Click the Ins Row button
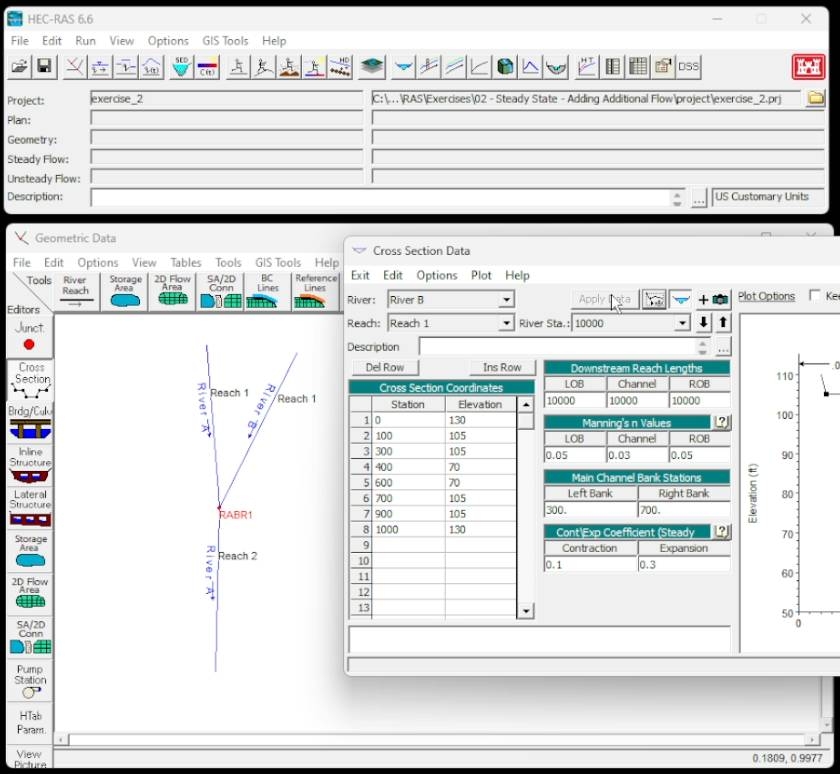 (x=502, y=368)
